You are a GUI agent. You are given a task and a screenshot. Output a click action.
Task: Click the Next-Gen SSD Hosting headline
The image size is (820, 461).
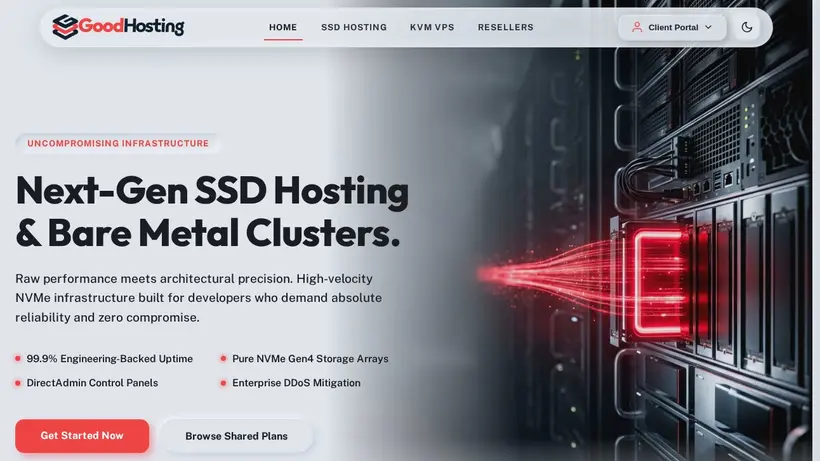click(x=212, y=212)
